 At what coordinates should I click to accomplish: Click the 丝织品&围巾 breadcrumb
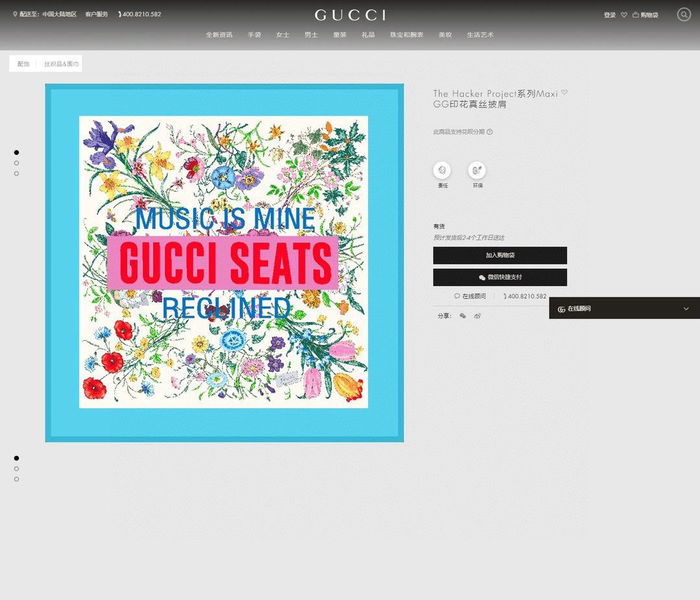pyautogui.click(x=61, y=64)
